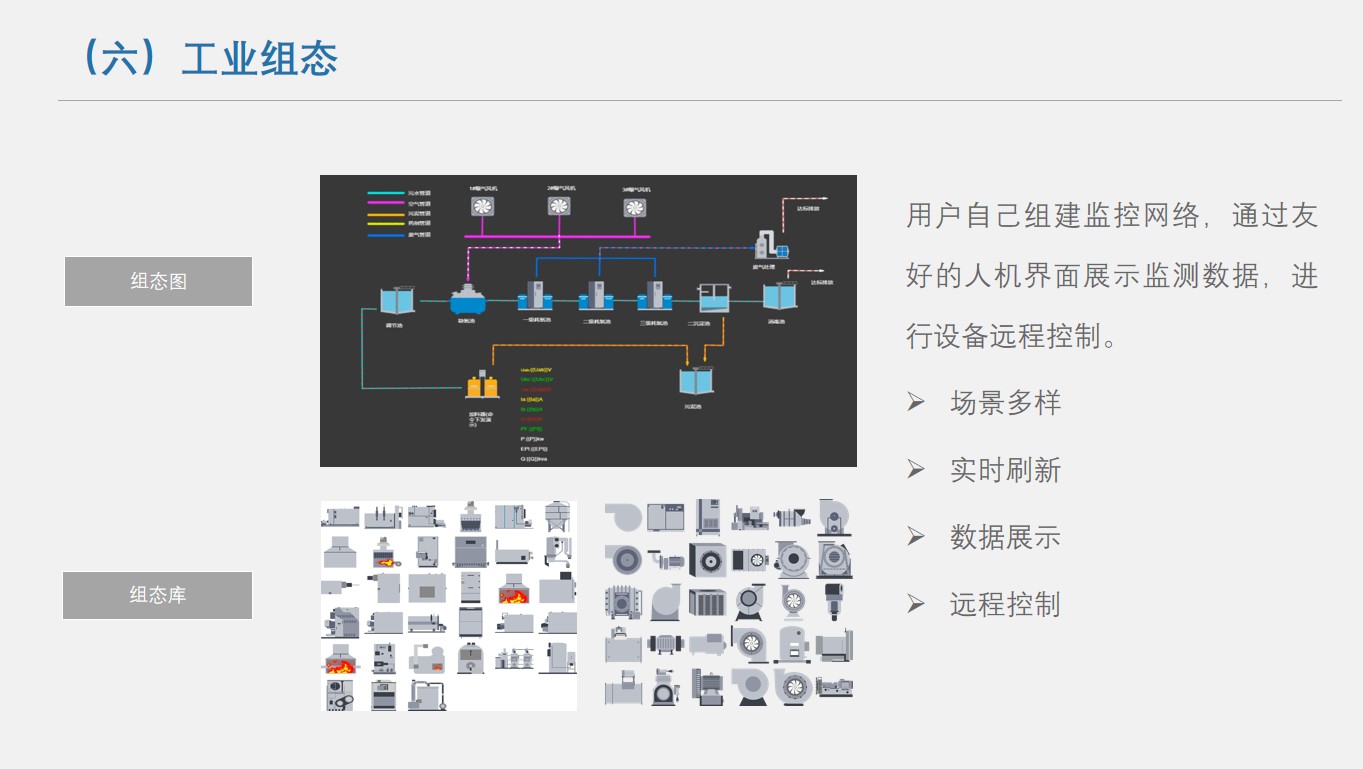Click the 消毒池 disinfection tank icon
Image resolution: width=1363 pixels, height=769 pixels.
point(778,298)
